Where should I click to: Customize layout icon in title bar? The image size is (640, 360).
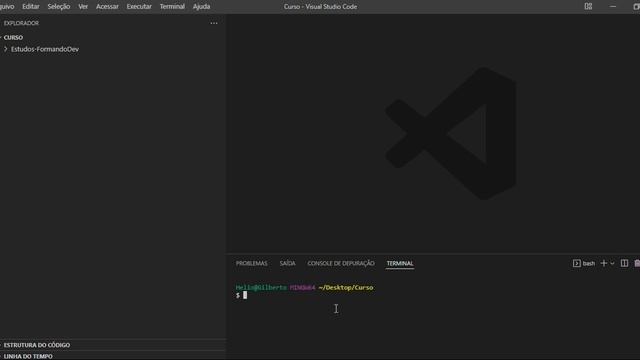[x=588, y=7]
